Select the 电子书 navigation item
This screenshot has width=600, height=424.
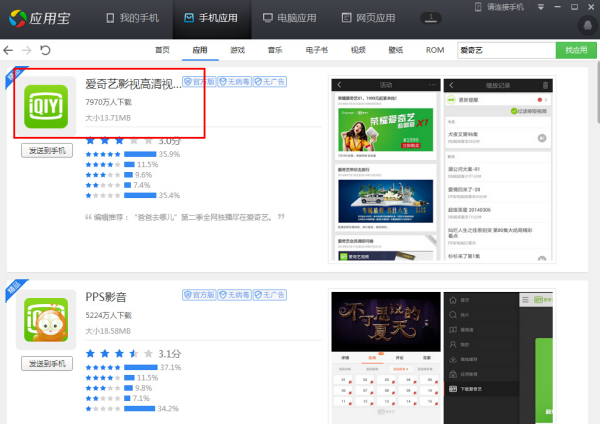[317, 50]
